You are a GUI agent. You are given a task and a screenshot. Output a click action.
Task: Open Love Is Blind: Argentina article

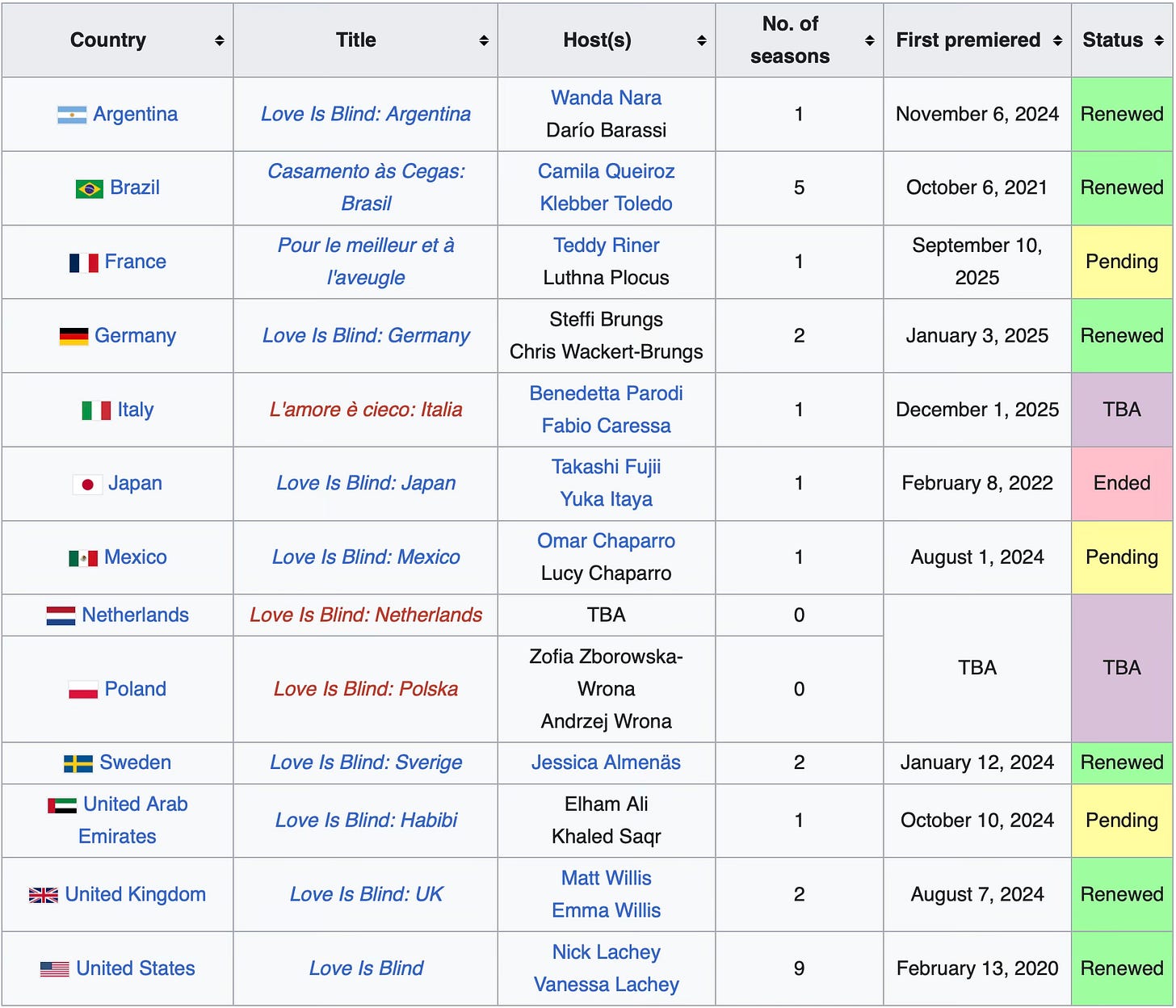point(366,114)
